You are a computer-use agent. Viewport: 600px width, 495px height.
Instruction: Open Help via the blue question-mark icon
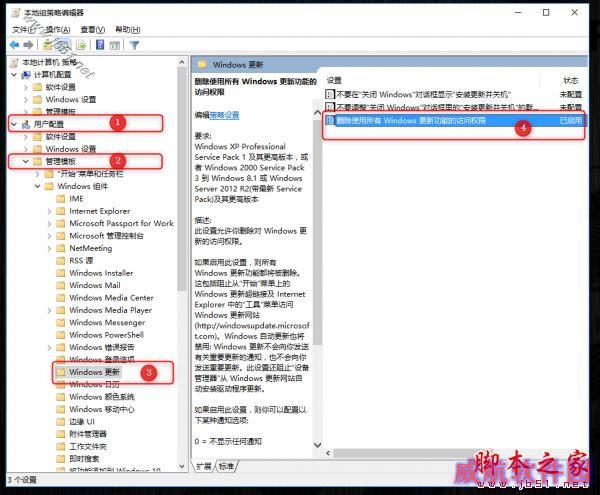pos(100,45)
